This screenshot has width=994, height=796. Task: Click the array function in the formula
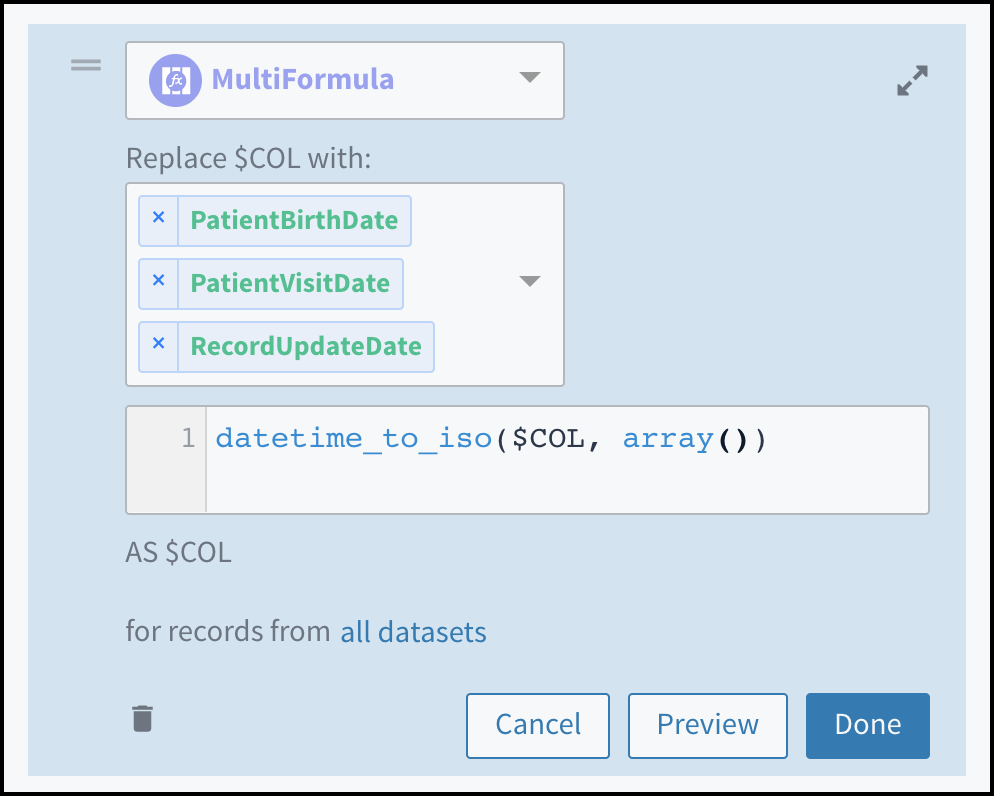(665, 439)
